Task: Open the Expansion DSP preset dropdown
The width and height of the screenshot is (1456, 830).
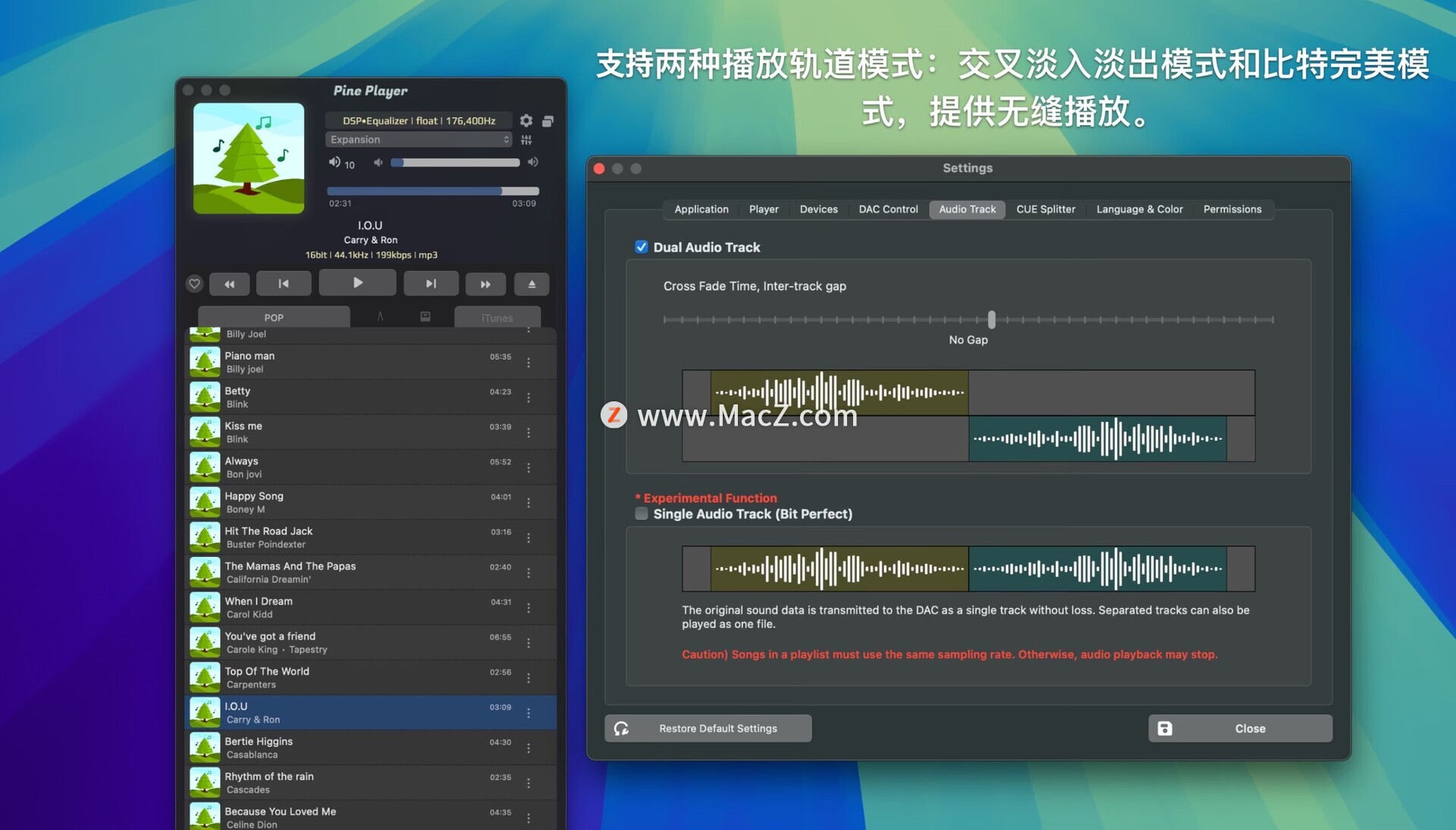Action: click(x=419, y=140)
